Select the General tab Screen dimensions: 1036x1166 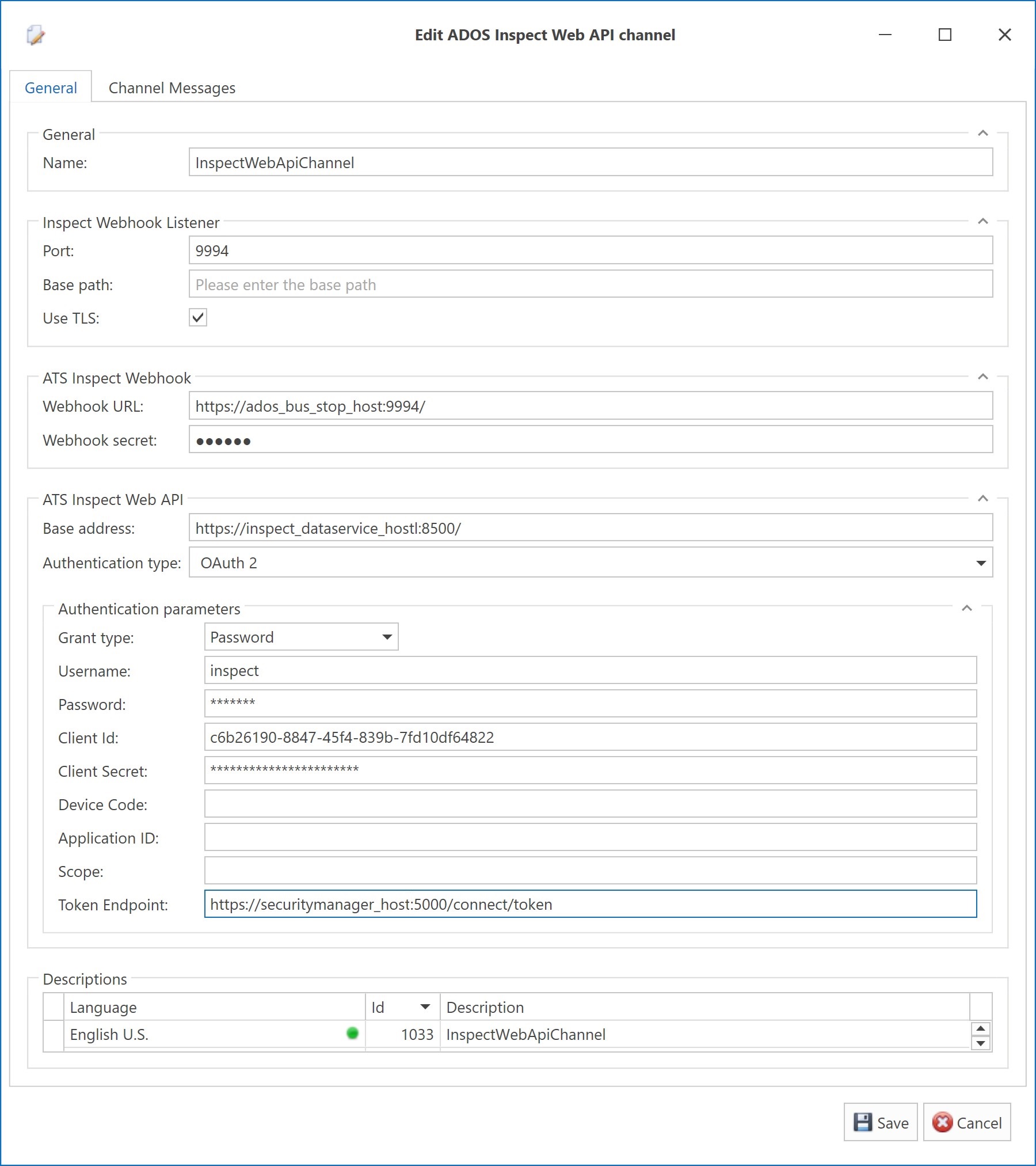pyautogui.click(x=51, y=88)
